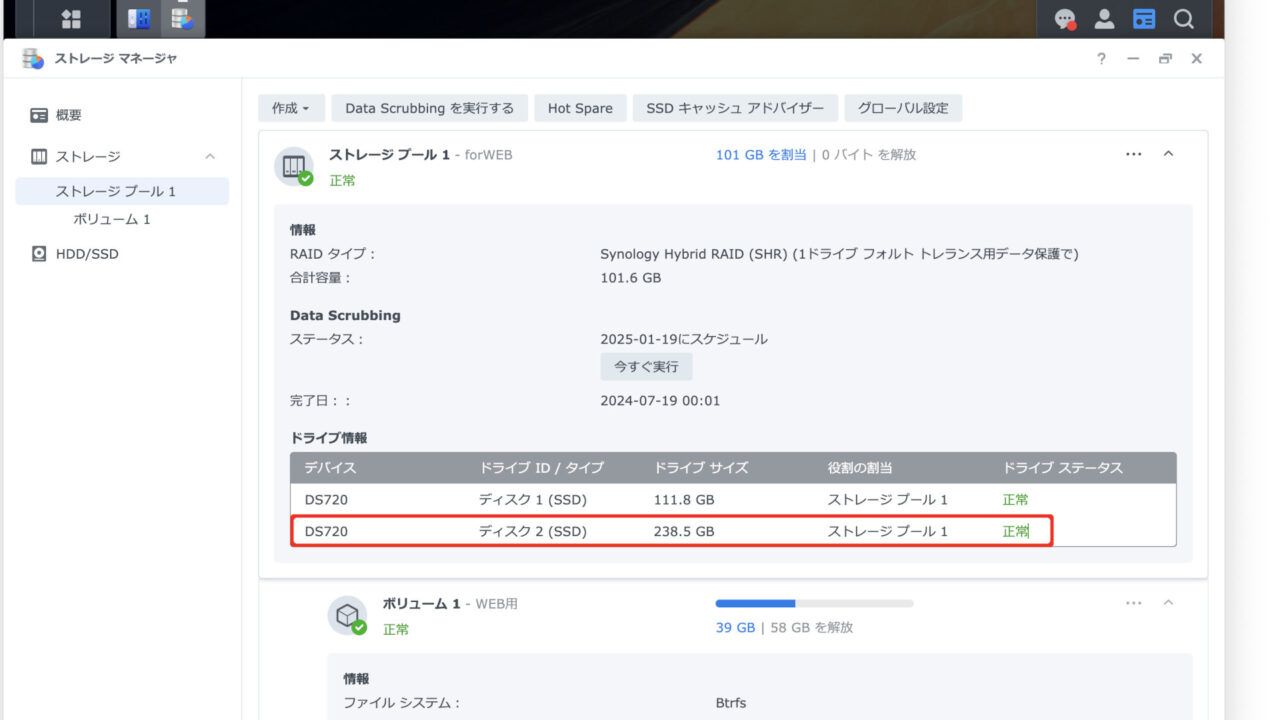The height and width of the screenshot is (720, 1280).
Task: Click the 39 GB volume usage link
Action: click(735, 628)
